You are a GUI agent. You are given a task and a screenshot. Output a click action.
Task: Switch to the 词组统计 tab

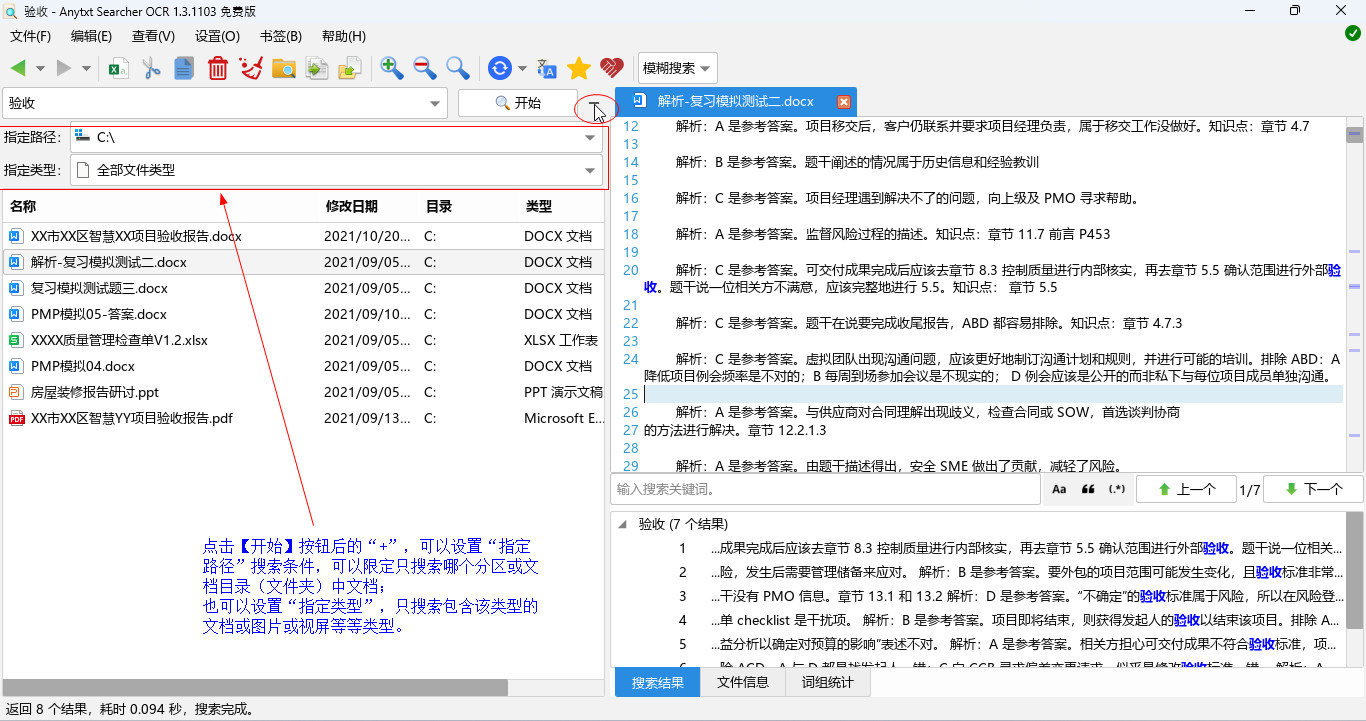(x=827, y=683)
